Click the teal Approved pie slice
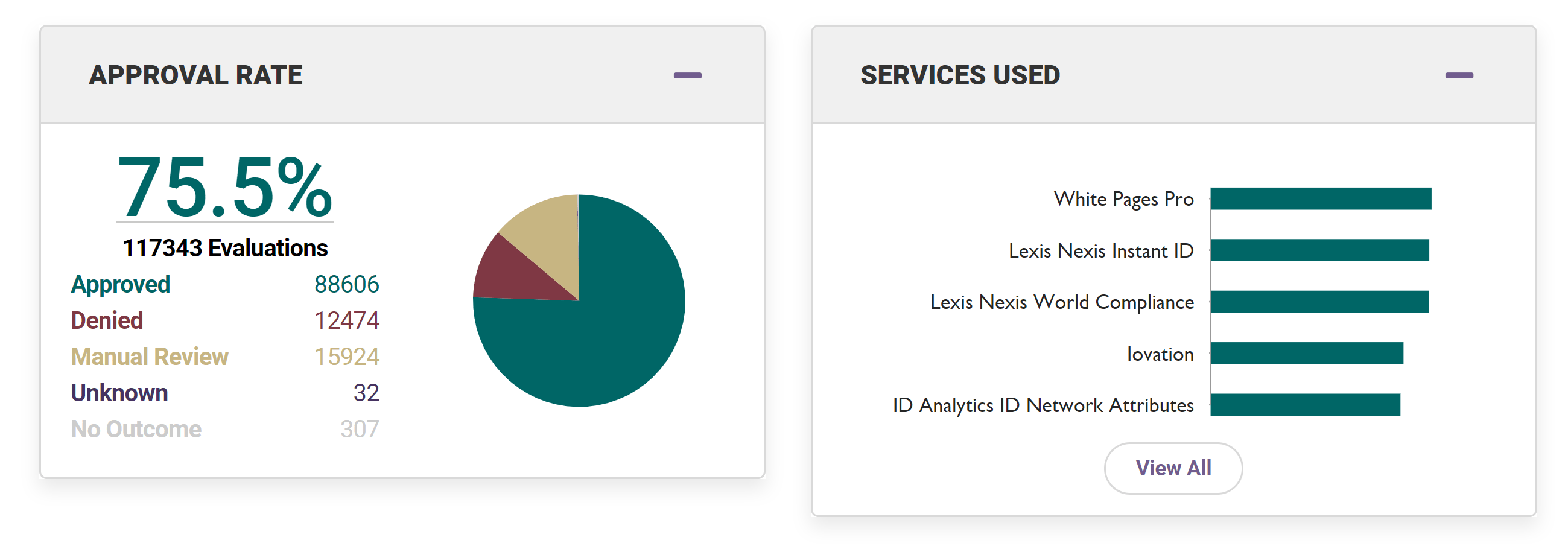 pyautogui.click(x=615, y=341)
